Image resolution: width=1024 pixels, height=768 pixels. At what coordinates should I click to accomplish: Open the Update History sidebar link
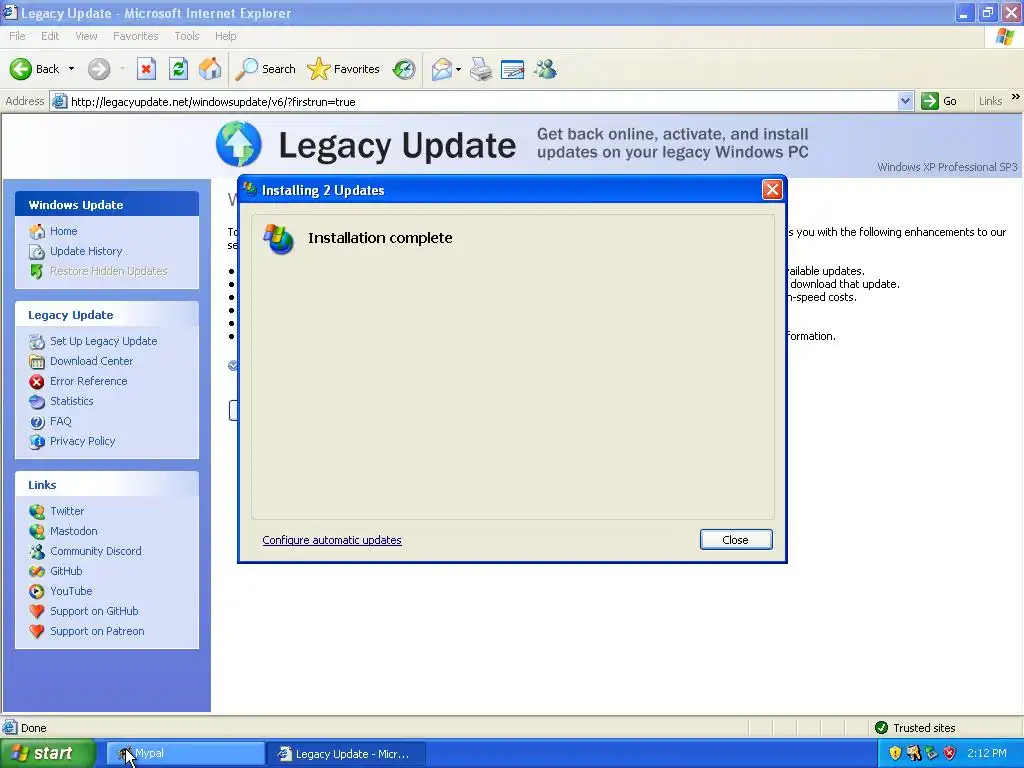[86, 251]
